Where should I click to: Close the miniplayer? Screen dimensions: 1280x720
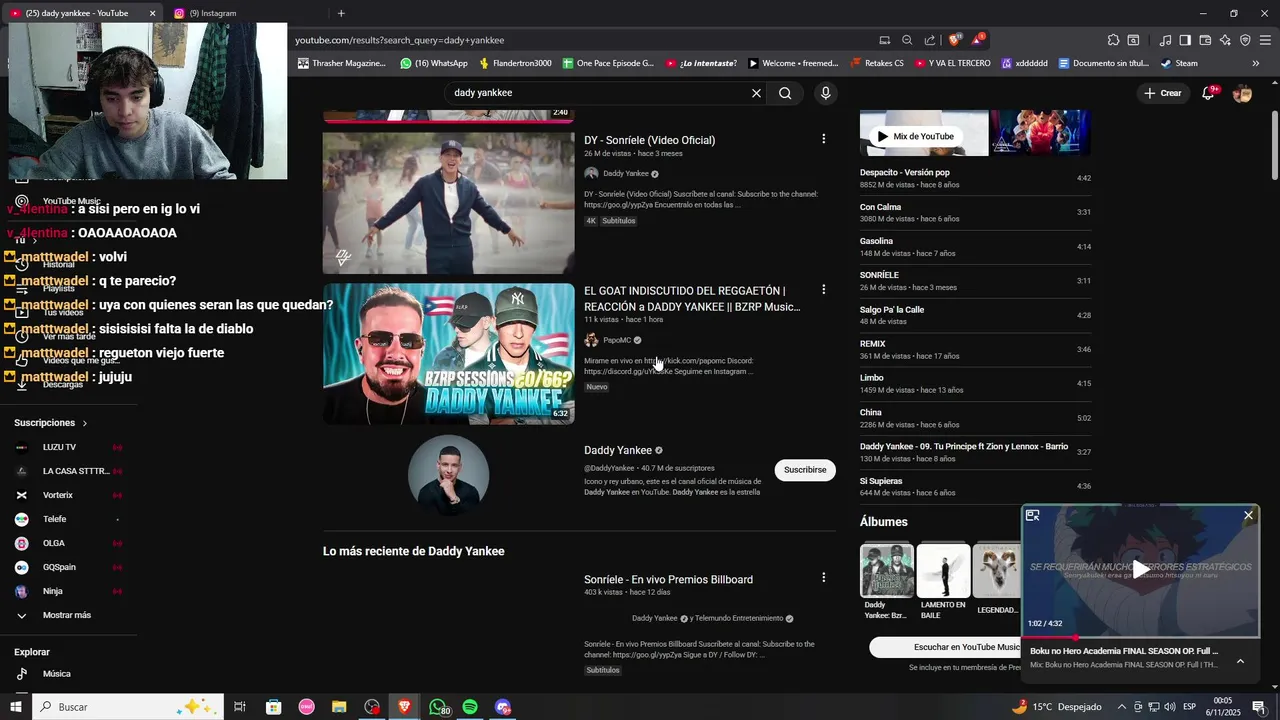1248,516
